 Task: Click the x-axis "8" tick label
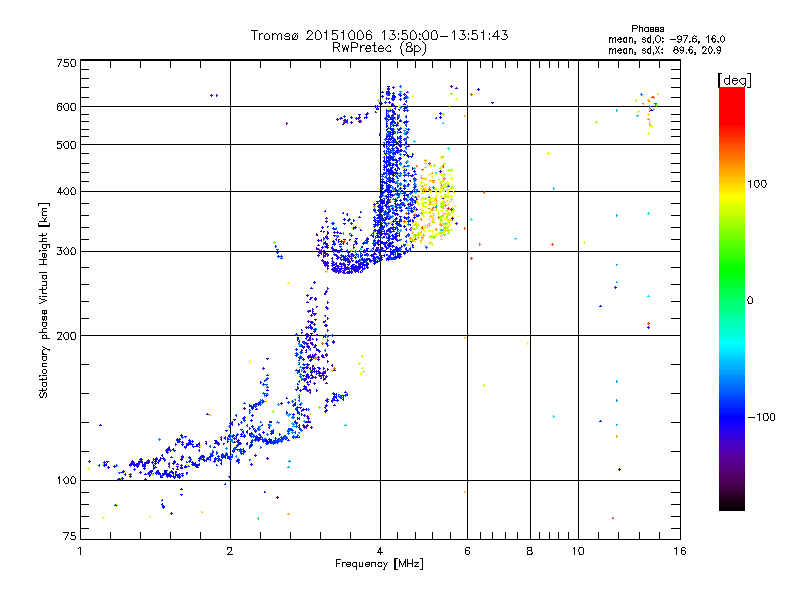click(530, 551)
